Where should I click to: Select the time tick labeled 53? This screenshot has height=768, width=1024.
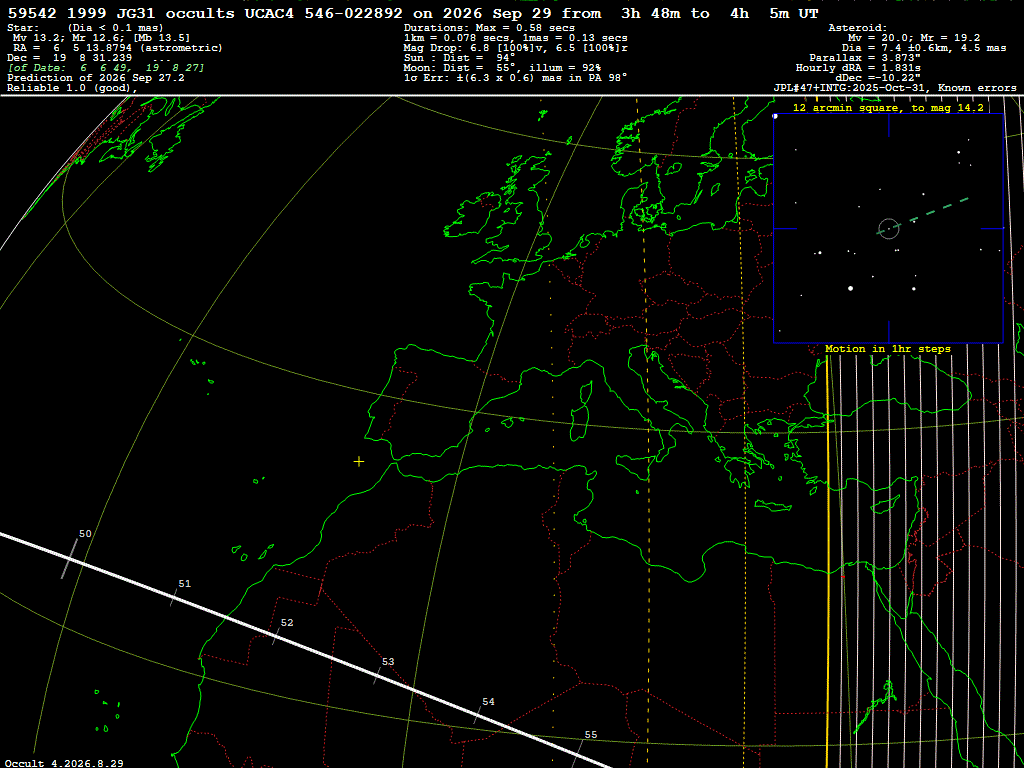[x=388, y=662]
